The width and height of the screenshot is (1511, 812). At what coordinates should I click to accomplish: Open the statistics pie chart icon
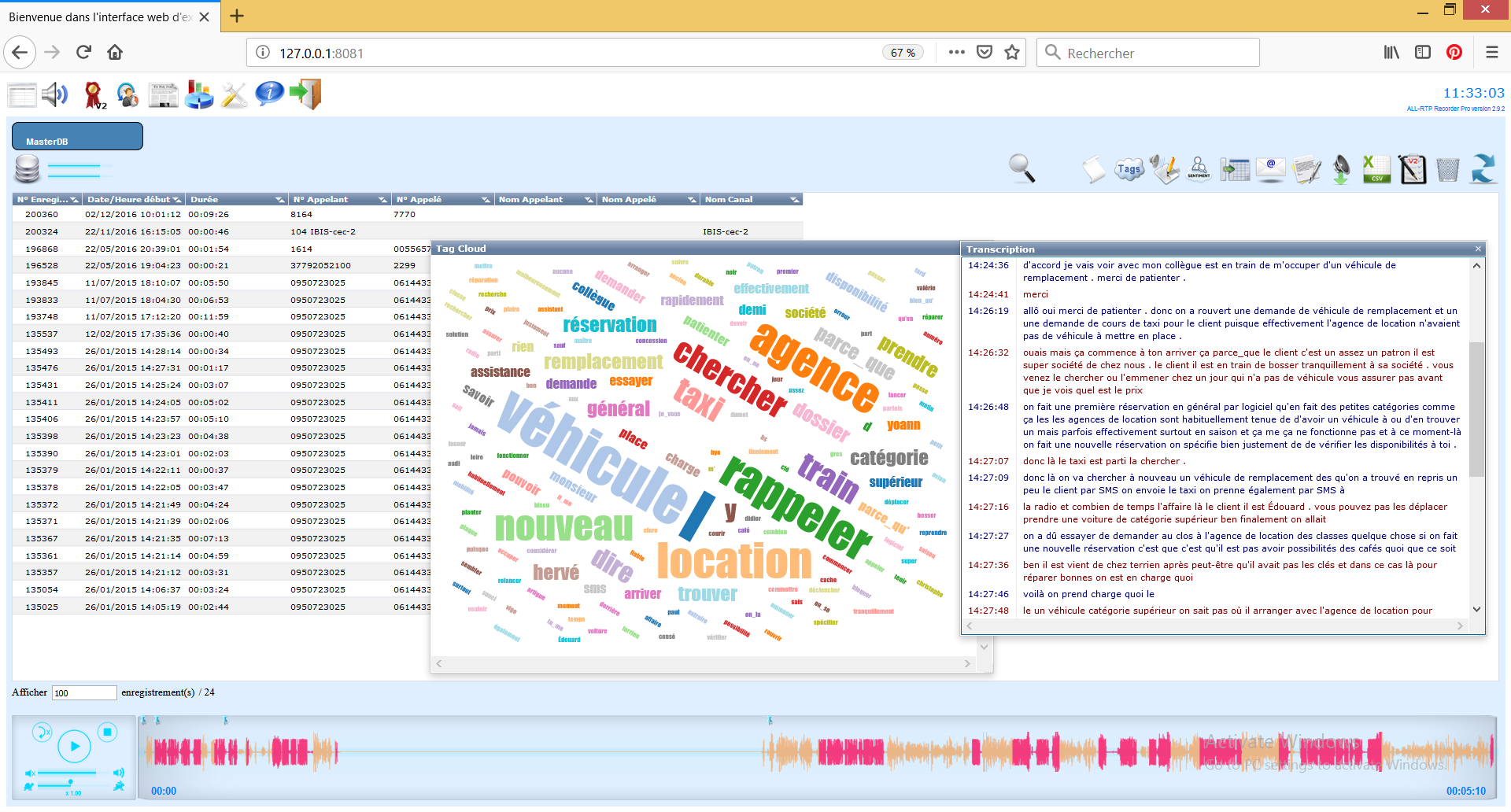click(199, 94)
